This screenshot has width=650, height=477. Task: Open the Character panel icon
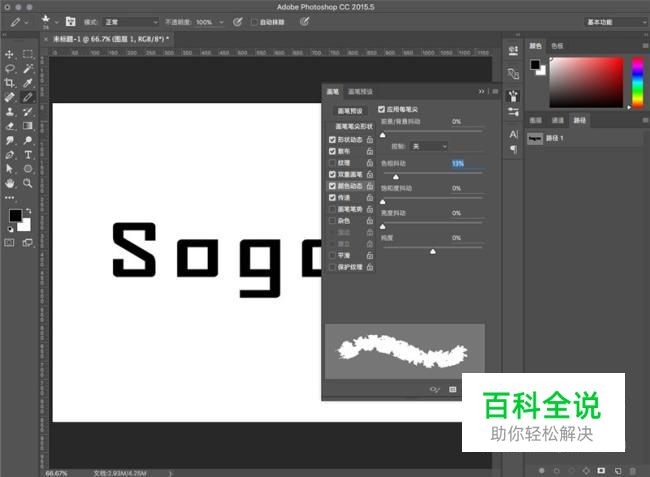pos(513,134)
